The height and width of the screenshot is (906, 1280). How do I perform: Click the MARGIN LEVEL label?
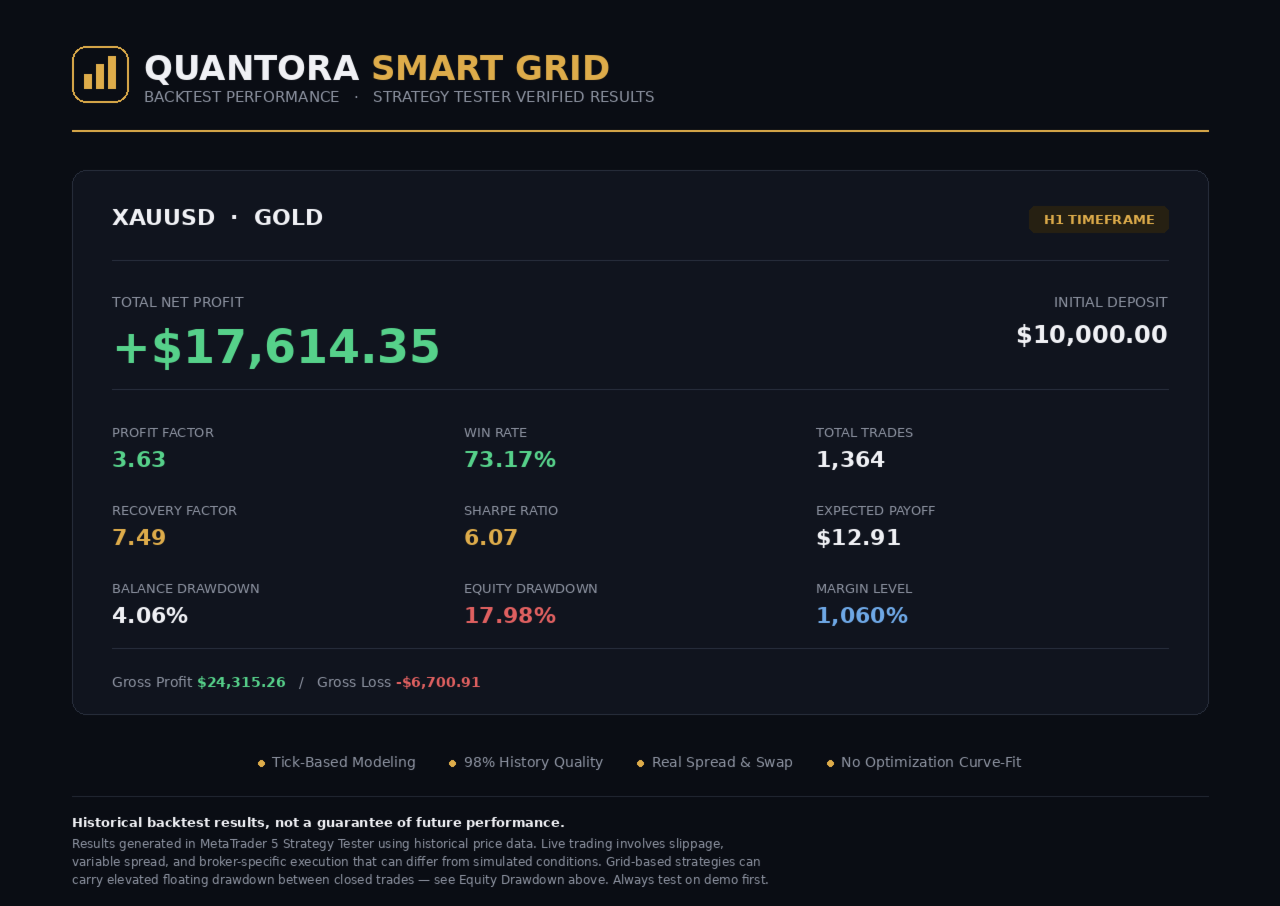[x=864, y=589]
